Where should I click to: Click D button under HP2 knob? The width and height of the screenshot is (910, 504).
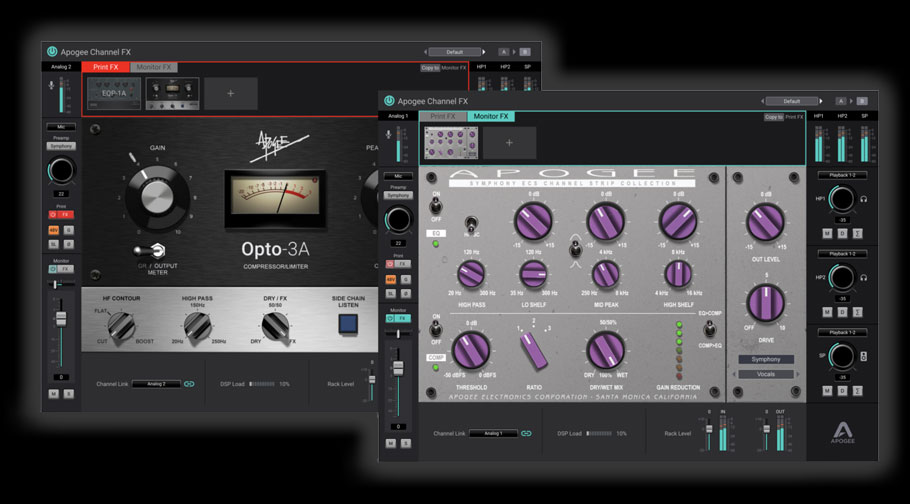[842, 312]
